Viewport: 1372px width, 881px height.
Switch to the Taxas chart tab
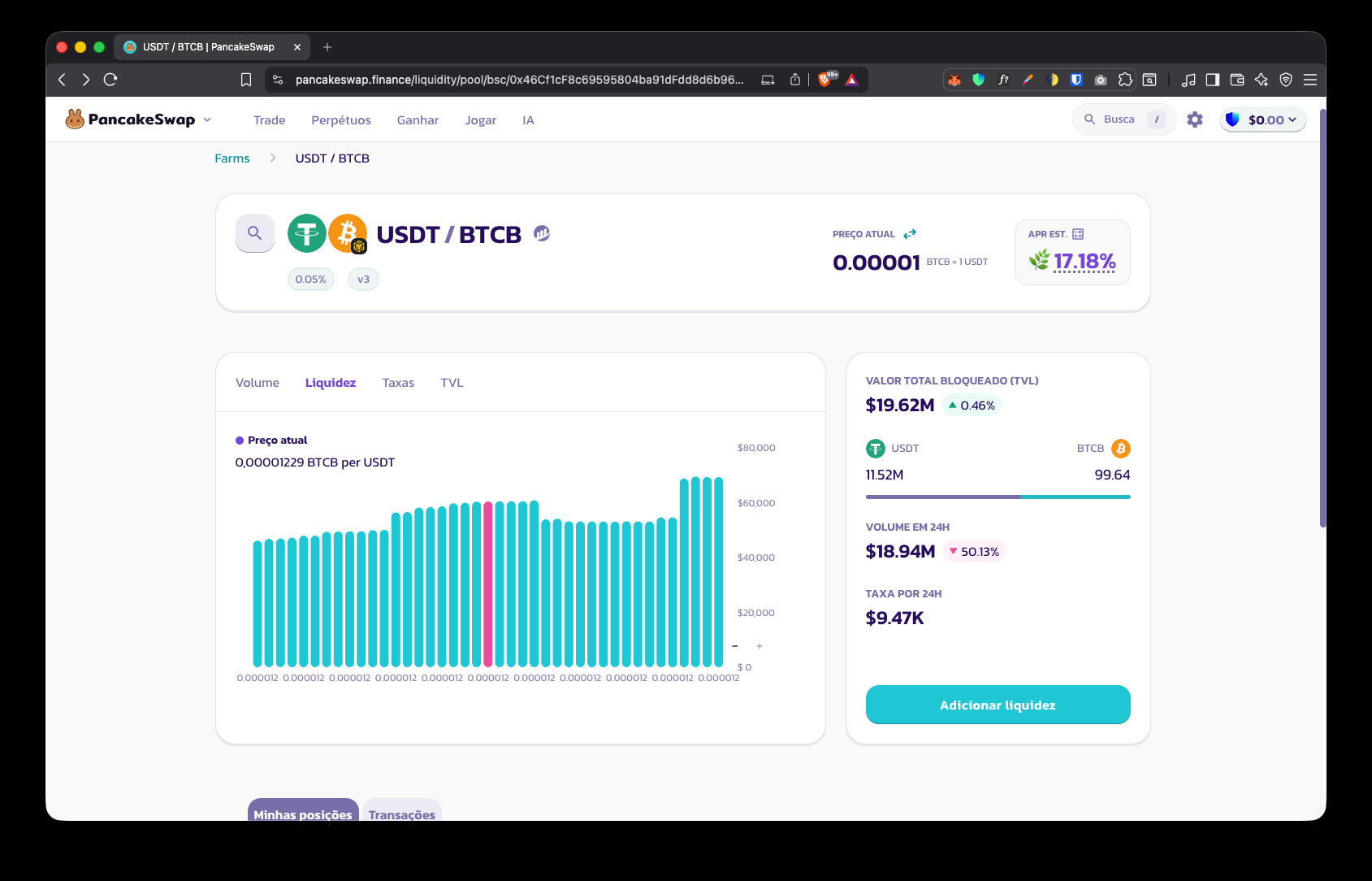click(398, 383)
